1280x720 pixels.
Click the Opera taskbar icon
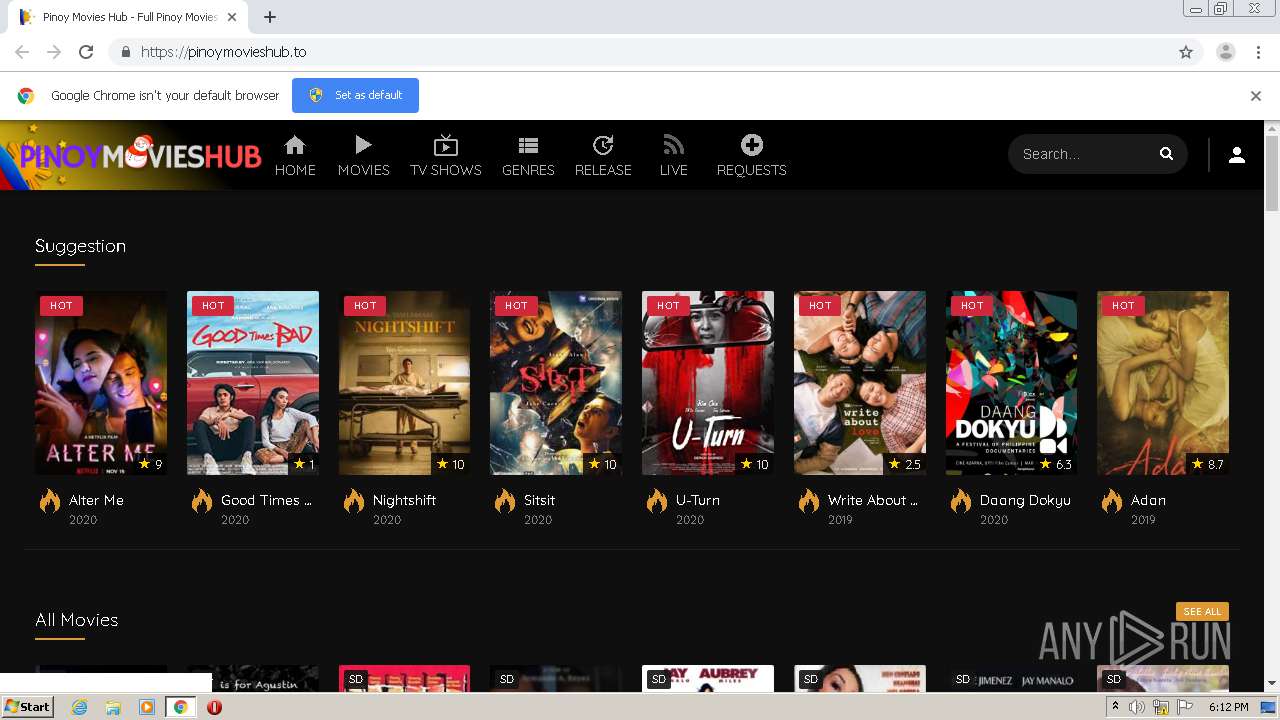point(214,707)
